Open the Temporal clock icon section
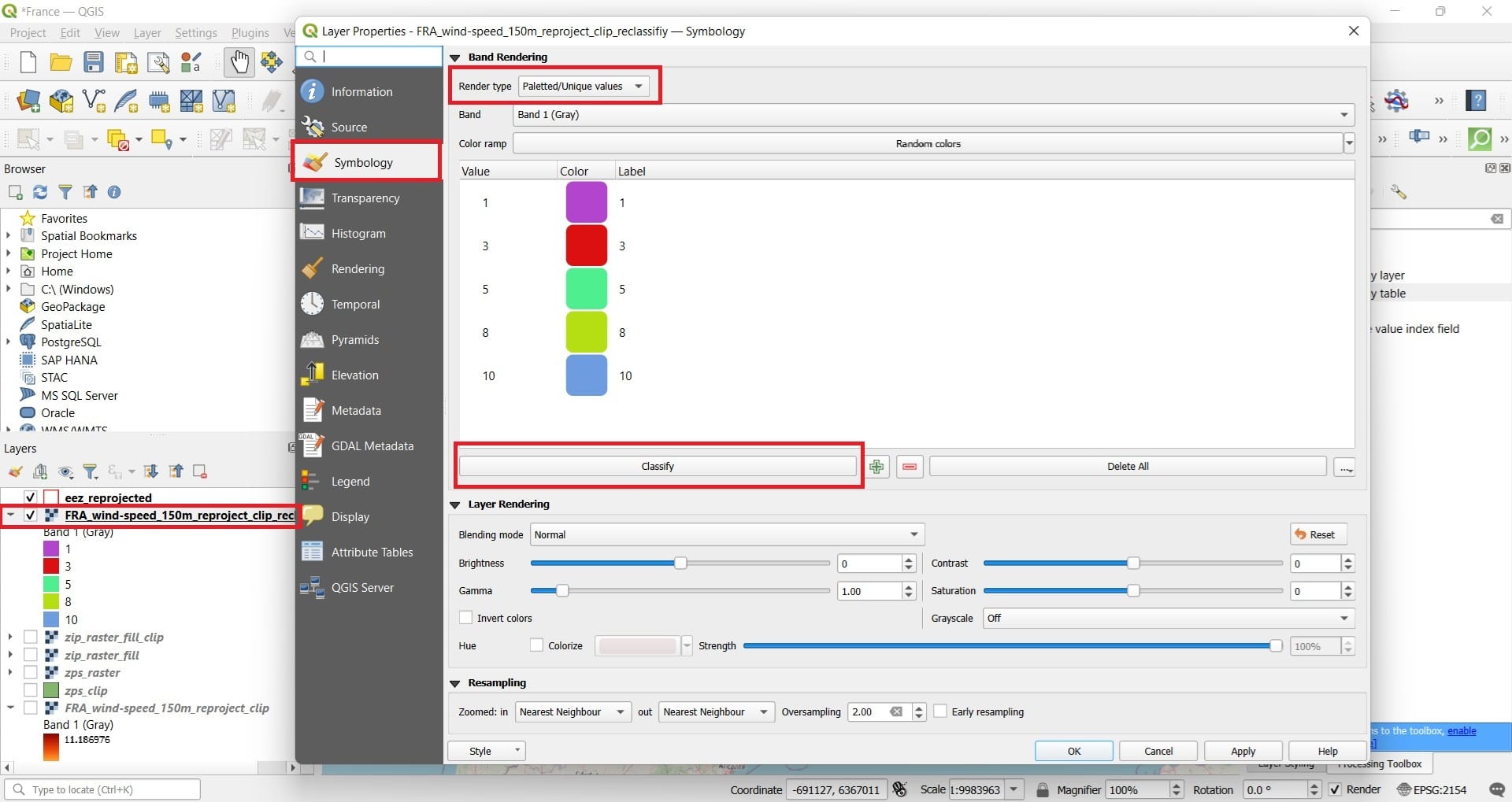1512x802 pixels. coord(313,304)
